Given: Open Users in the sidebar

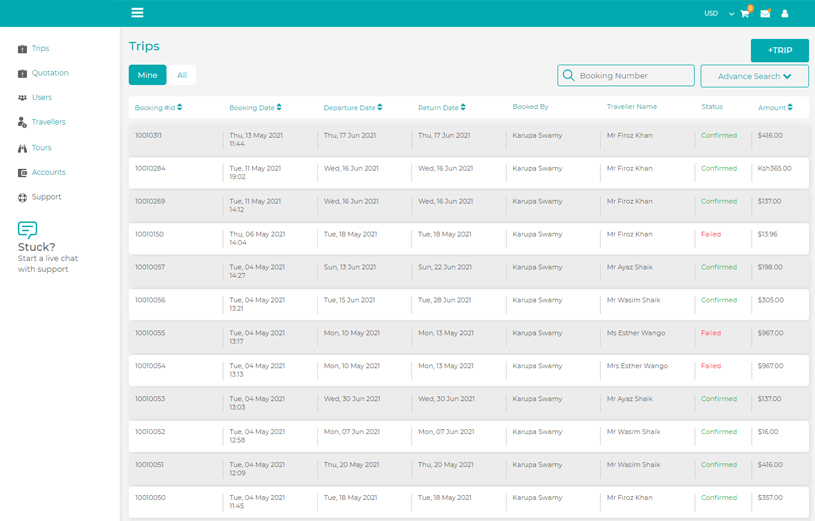Looking at the screenshot, I should [x=42, y=97].
